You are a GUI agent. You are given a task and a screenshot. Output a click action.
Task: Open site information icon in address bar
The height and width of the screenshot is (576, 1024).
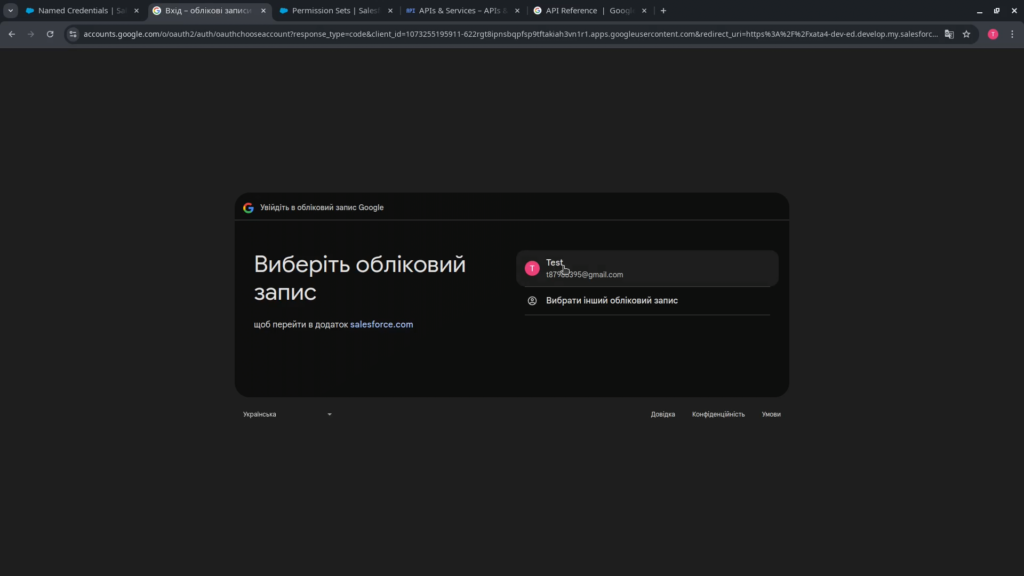pos(73,34)
